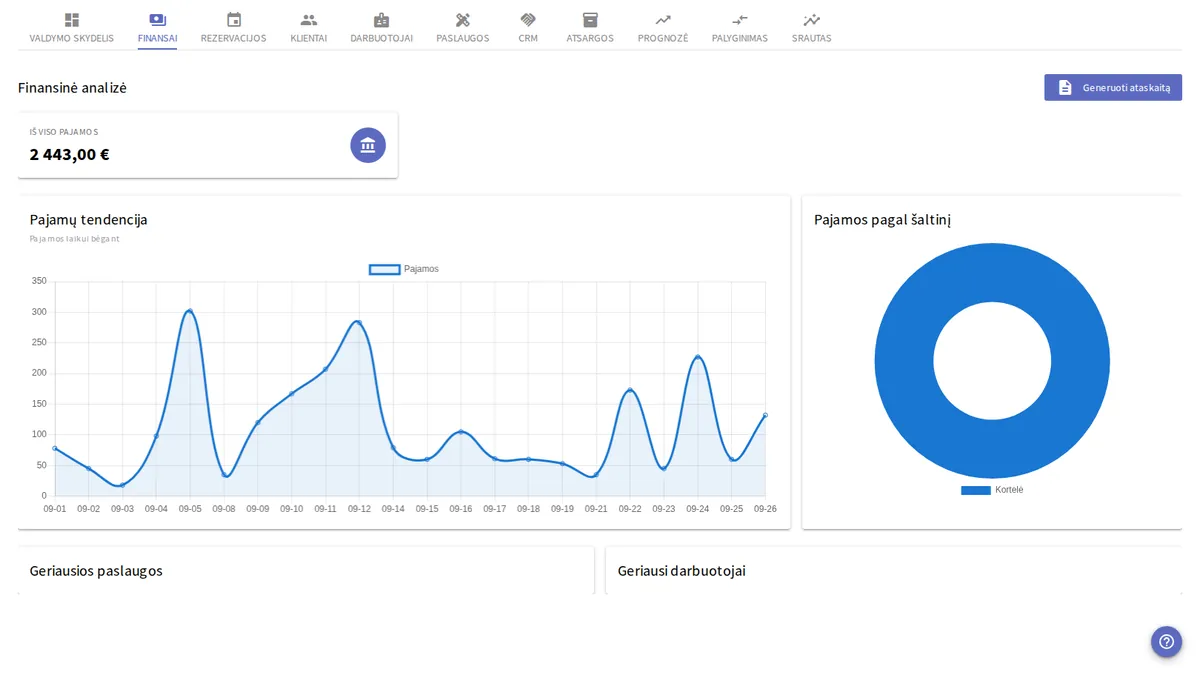This screenshot has height=675, width=1200.
Task: Switch to the Palyginimas tab
Action: click(740, 28)
